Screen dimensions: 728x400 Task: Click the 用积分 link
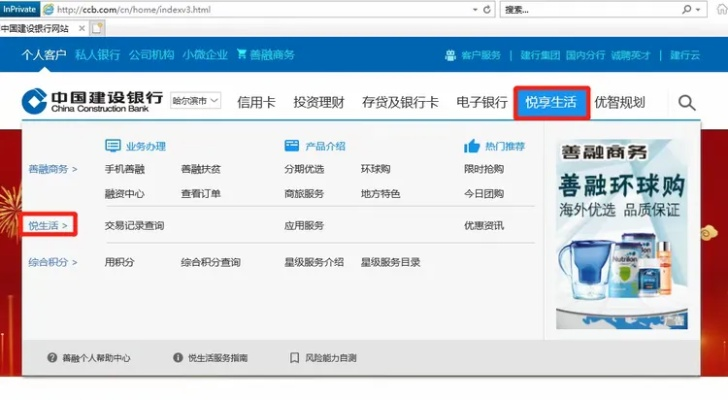[x=119, y=262]
